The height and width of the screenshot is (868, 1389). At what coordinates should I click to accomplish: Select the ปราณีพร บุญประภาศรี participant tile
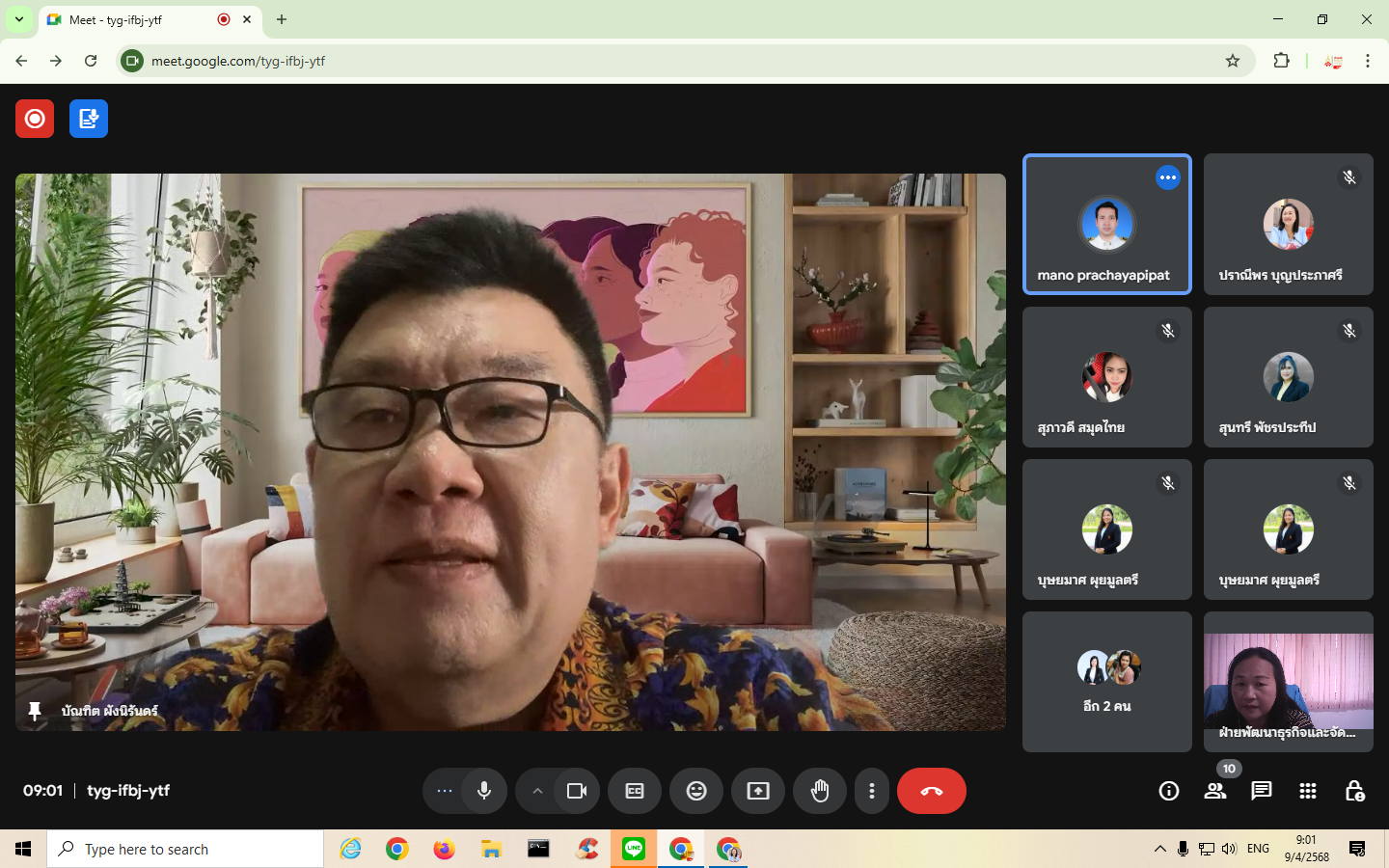click(x=1289, y=224)
